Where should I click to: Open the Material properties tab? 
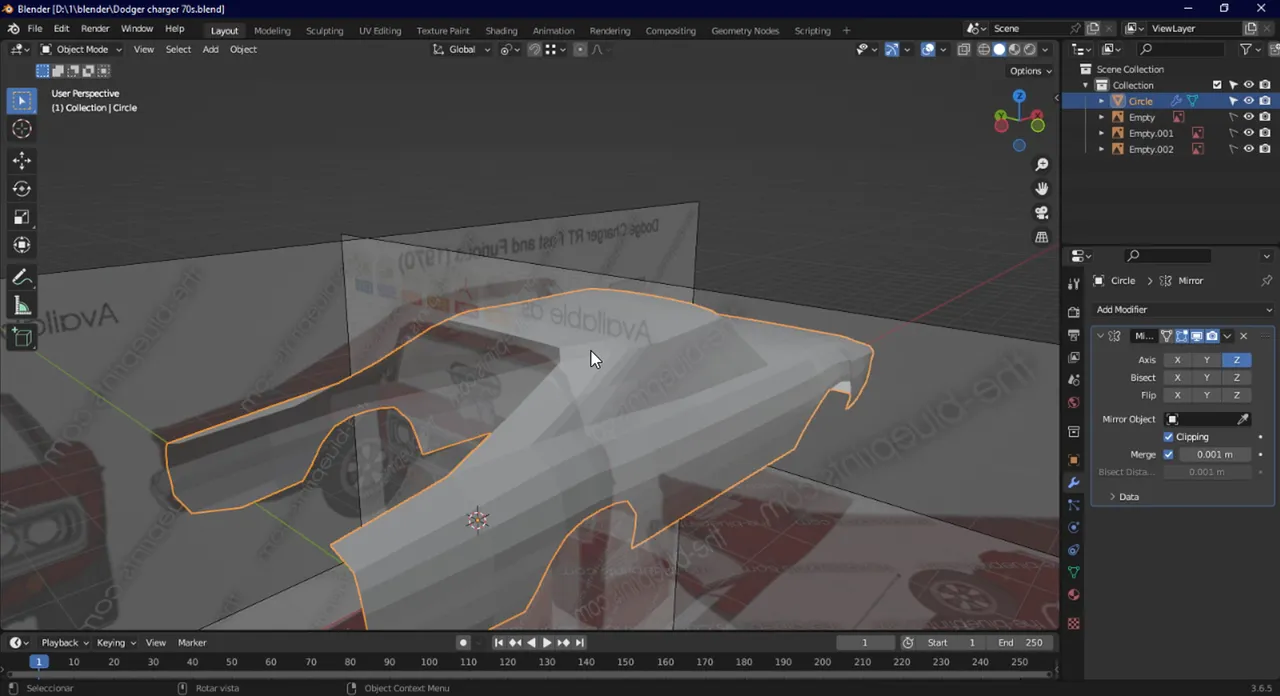pyautogui.click(x=1074, y=595)
